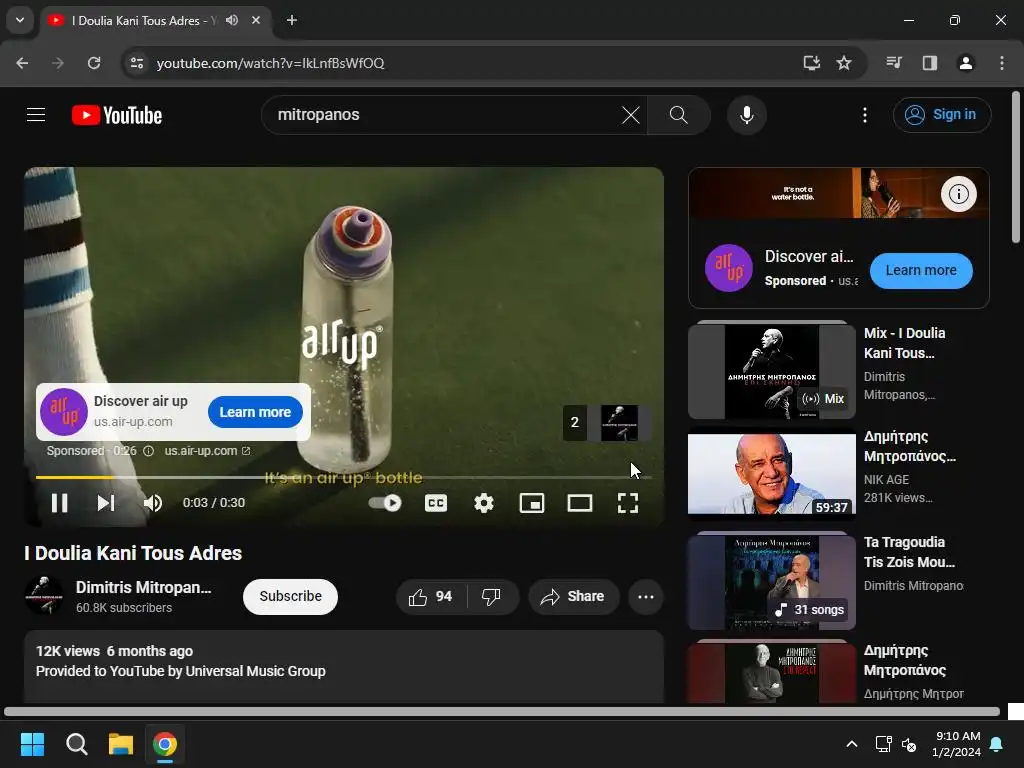Open YouTube settings three-dot menu
This screenshot has width=1024, height=768.
(x=865, y=115)
